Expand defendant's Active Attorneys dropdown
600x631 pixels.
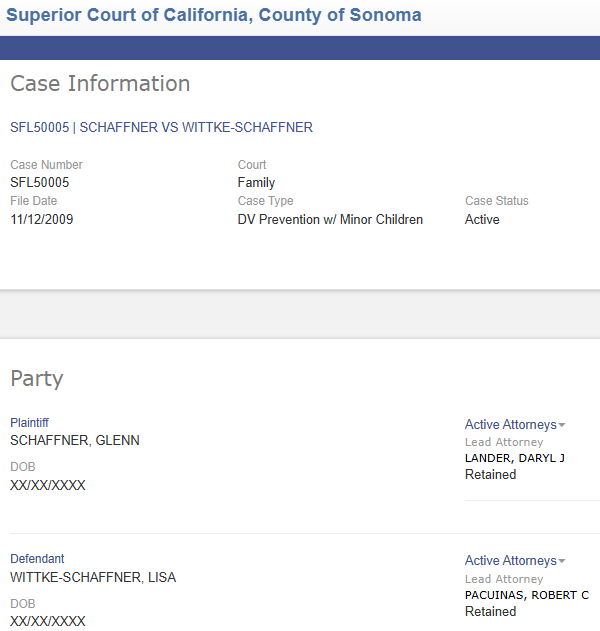pyautogui.click(x=515, y=561)
